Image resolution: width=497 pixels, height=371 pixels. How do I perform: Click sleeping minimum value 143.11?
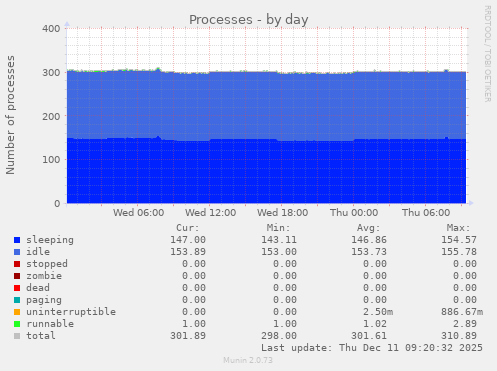pos(279,240)
